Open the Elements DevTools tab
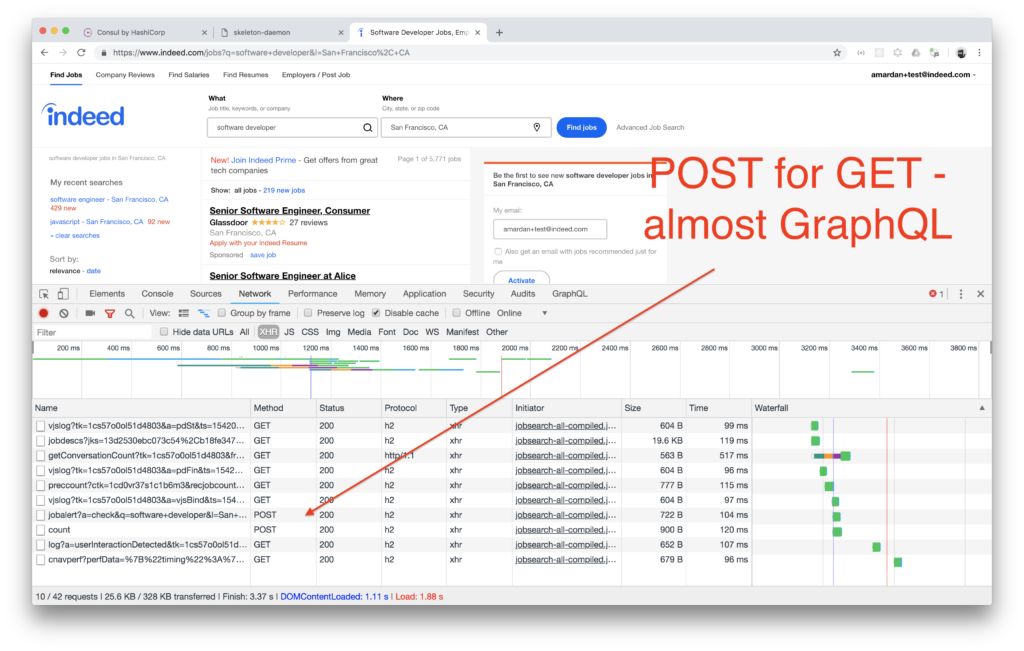 (106, 294)
